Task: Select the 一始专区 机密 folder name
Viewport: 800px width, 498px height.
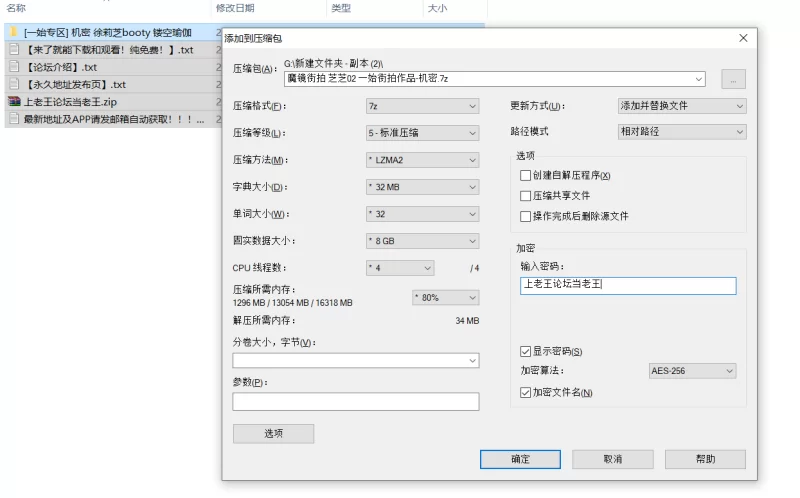Action: (x=108, y=33)
